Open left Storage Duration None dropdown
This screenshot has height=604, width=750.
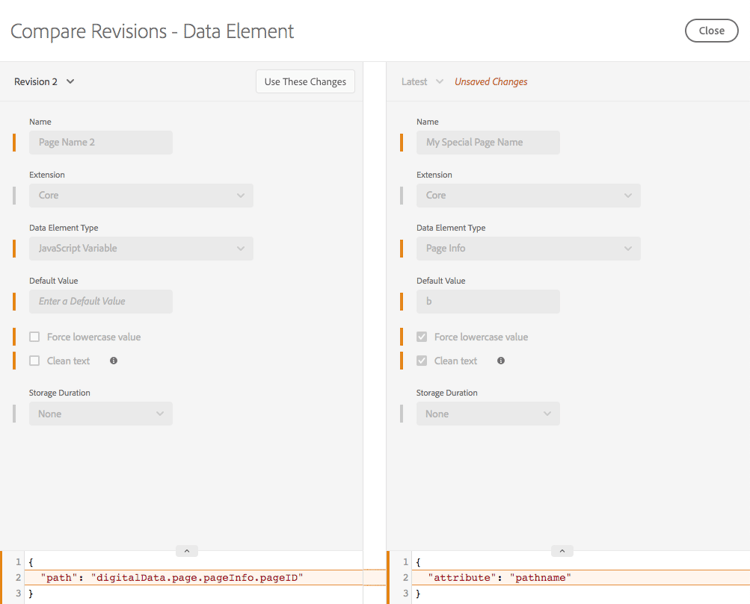click(101, 414)
